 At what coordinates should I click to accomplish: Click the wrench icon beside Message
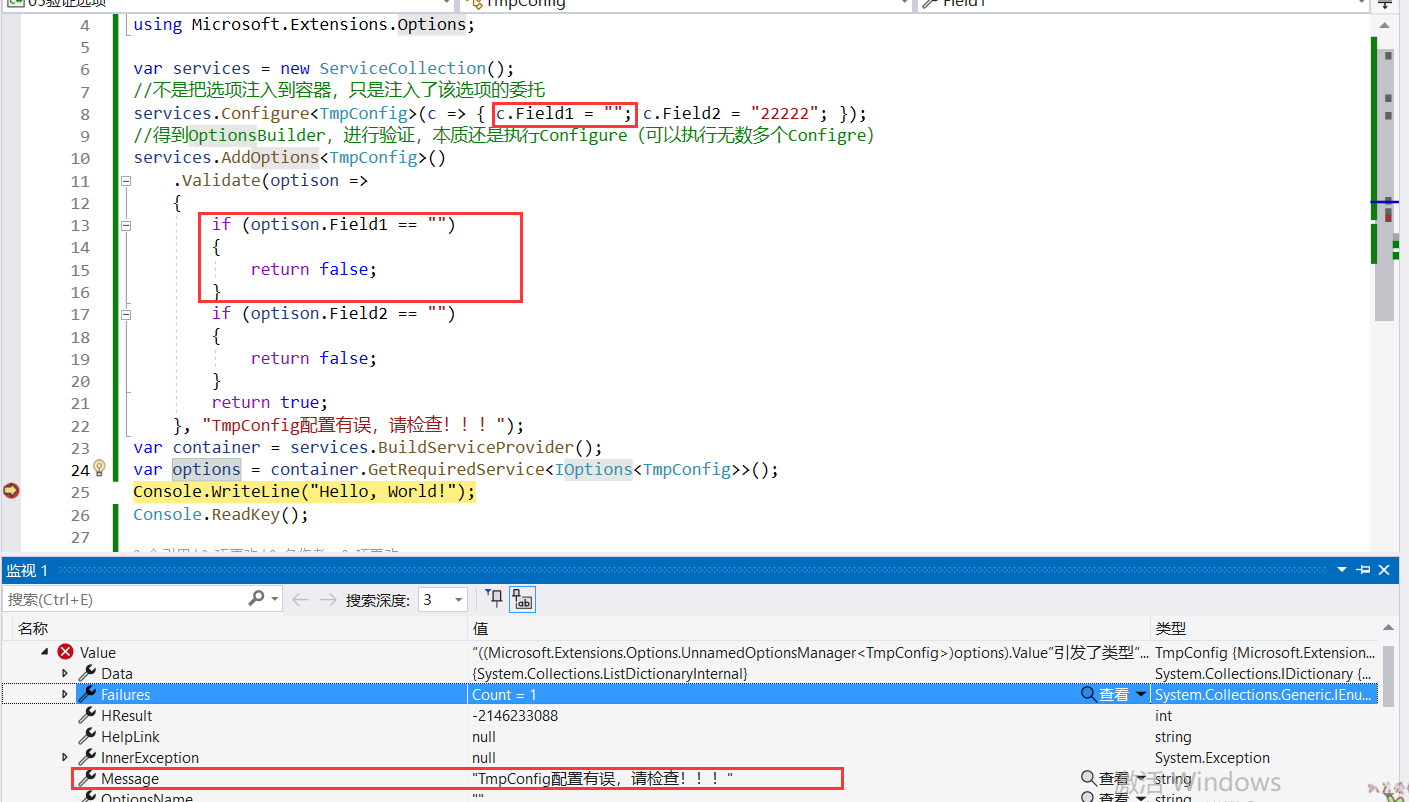coord(87,778)
